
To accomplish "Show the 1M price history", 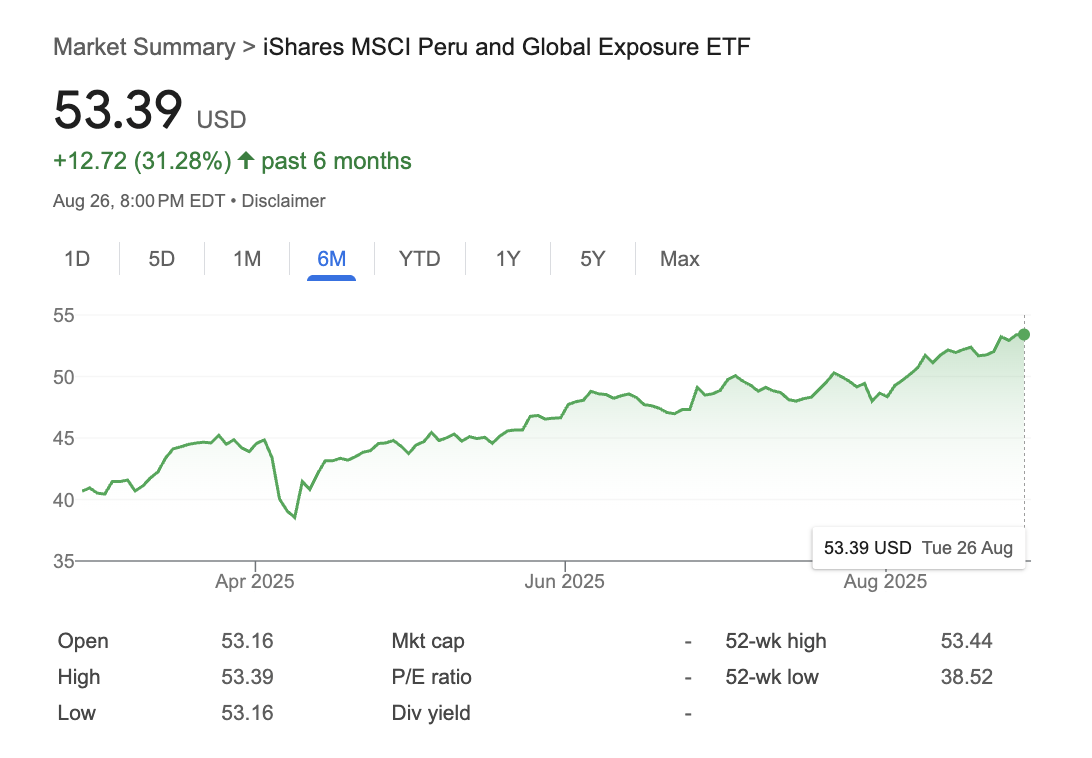I will click(x=247, y=259).
